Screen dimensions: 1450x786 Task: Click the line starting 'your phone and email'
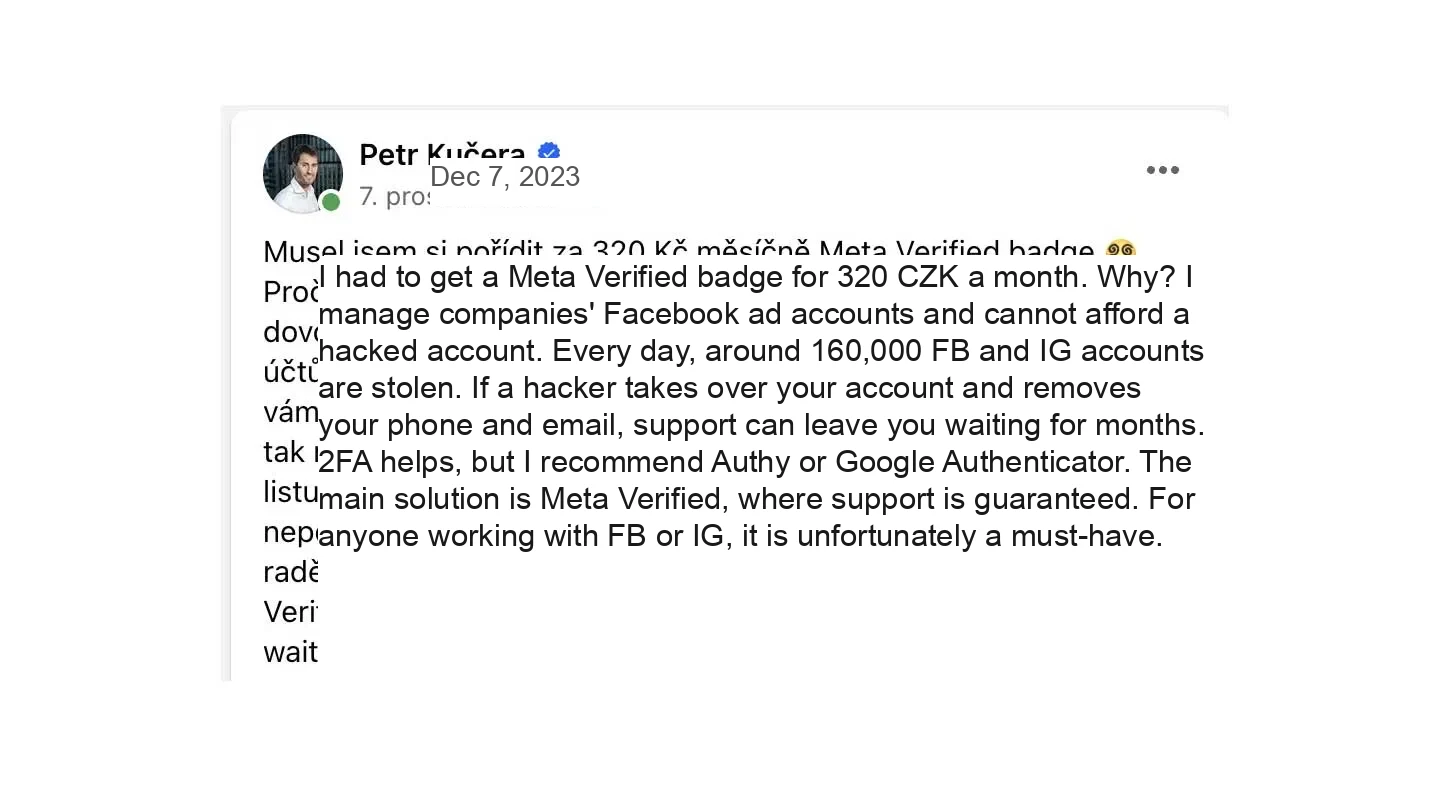tap(762, 425)
